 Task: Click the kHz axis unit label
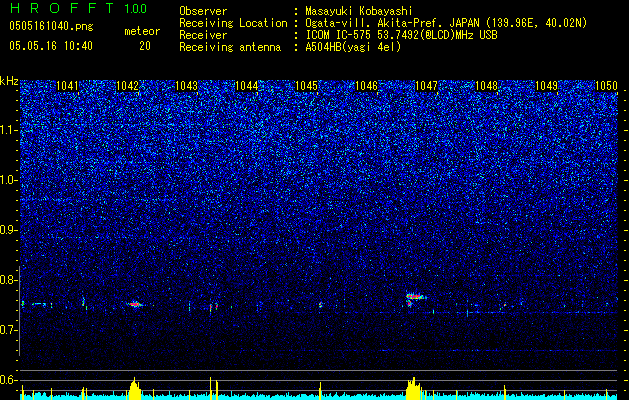pyautogui.click(x=9, y=81)
